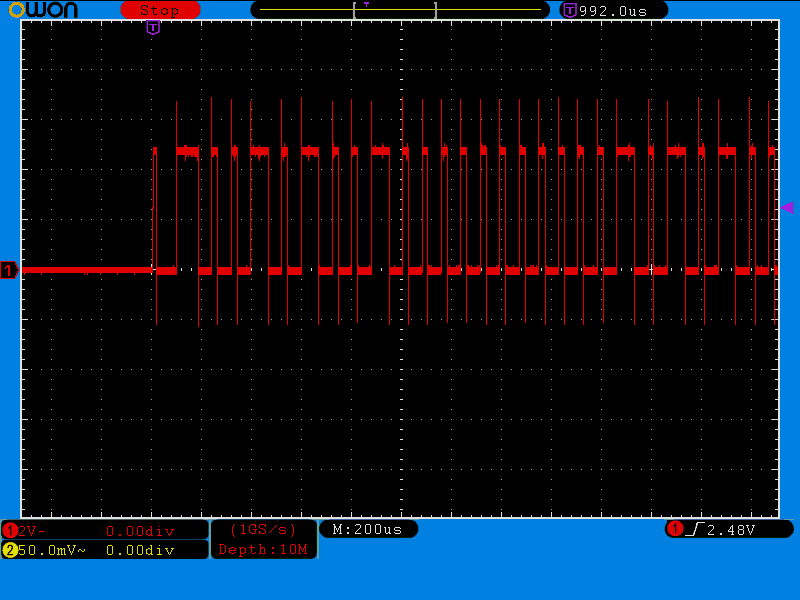Open the Depth:10M record length setting
The height and width of the screenshot is (600, 800).
click(263, 549)
